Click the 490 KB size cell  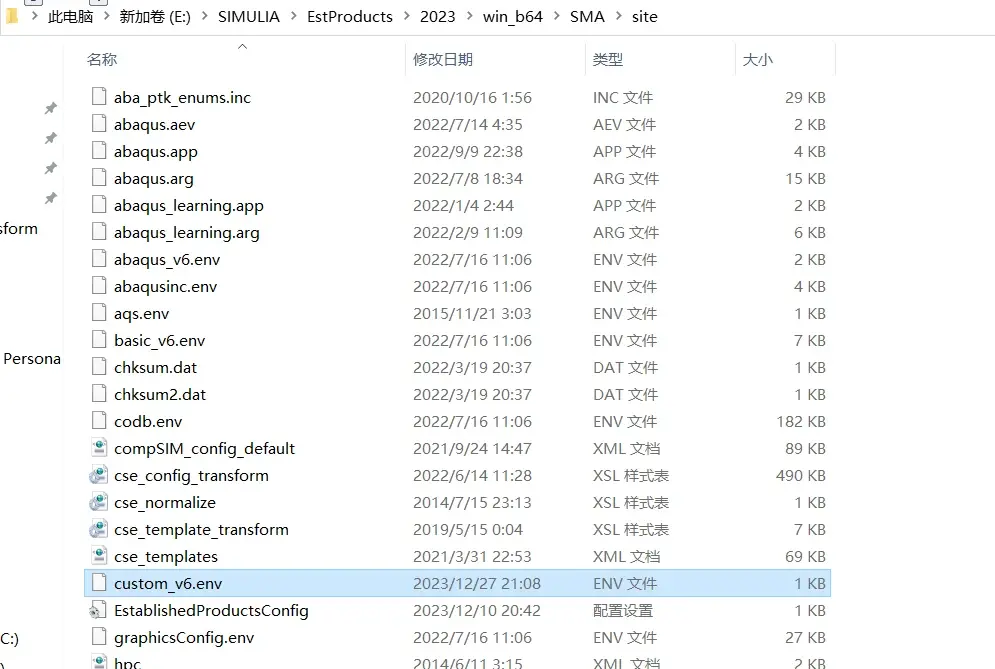(801, 475)
